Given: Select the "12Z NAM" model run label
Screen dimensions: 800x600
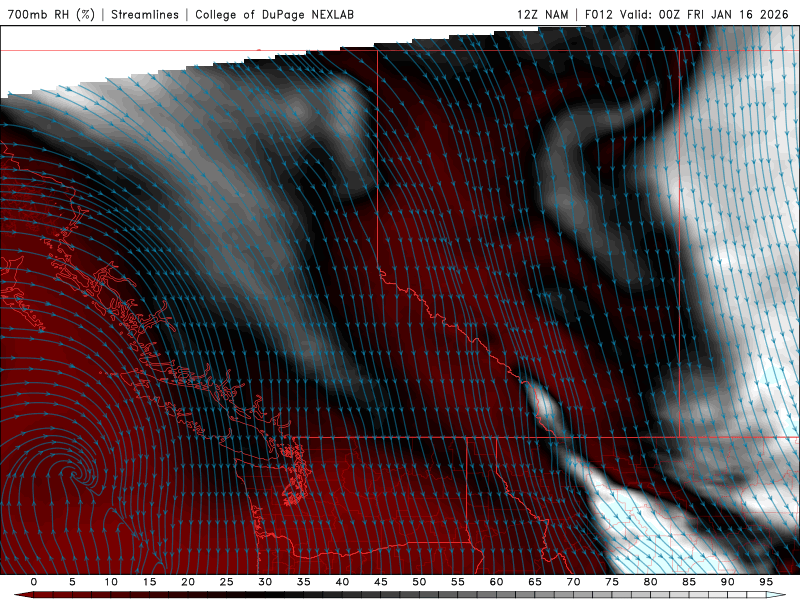Looking at the screenshot, I should pyautogui.click(x=542, y=14).
